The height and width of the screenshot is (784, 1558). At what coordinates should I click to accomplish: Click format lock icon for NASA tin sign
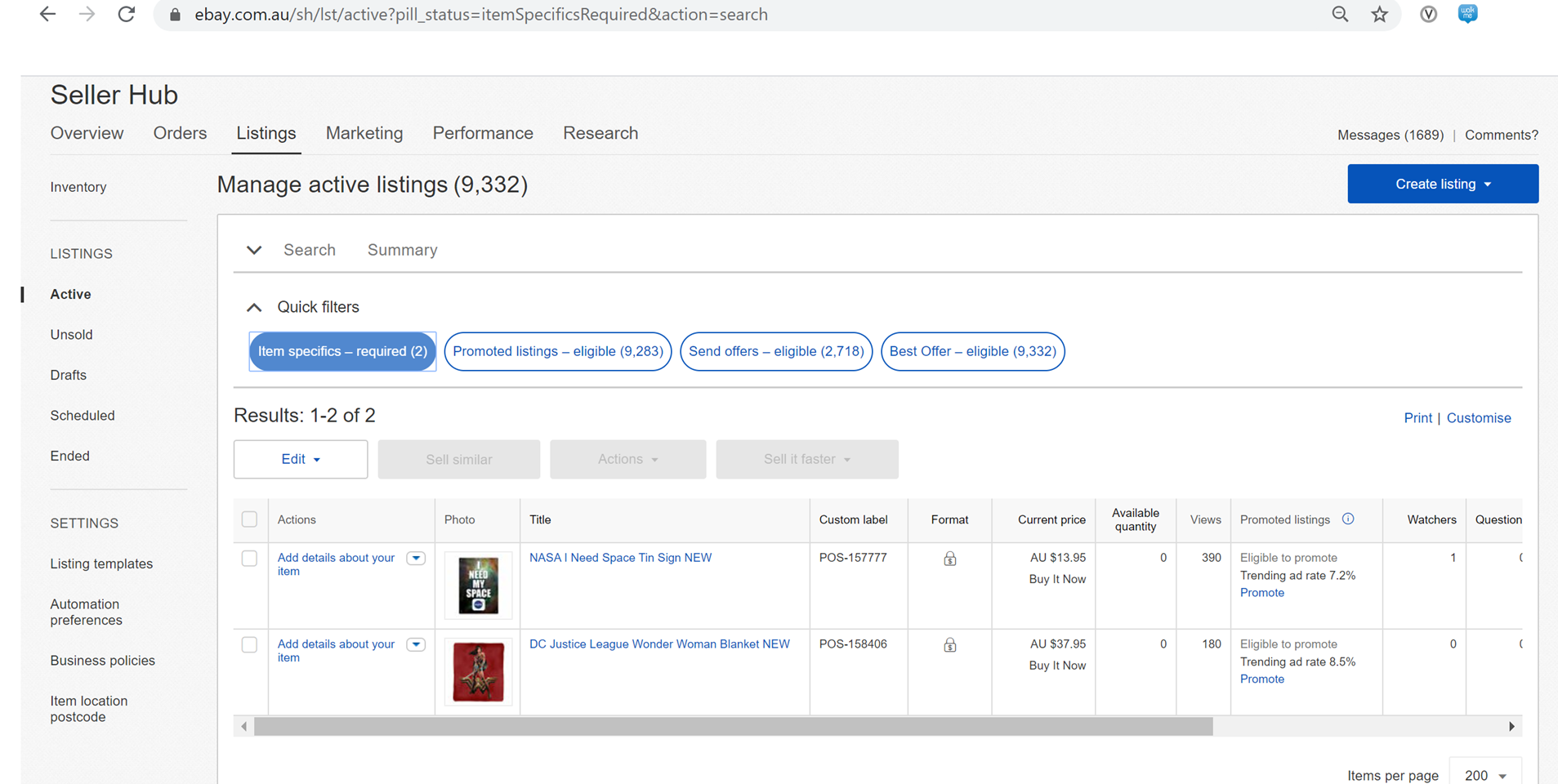(x=949, y=559)
